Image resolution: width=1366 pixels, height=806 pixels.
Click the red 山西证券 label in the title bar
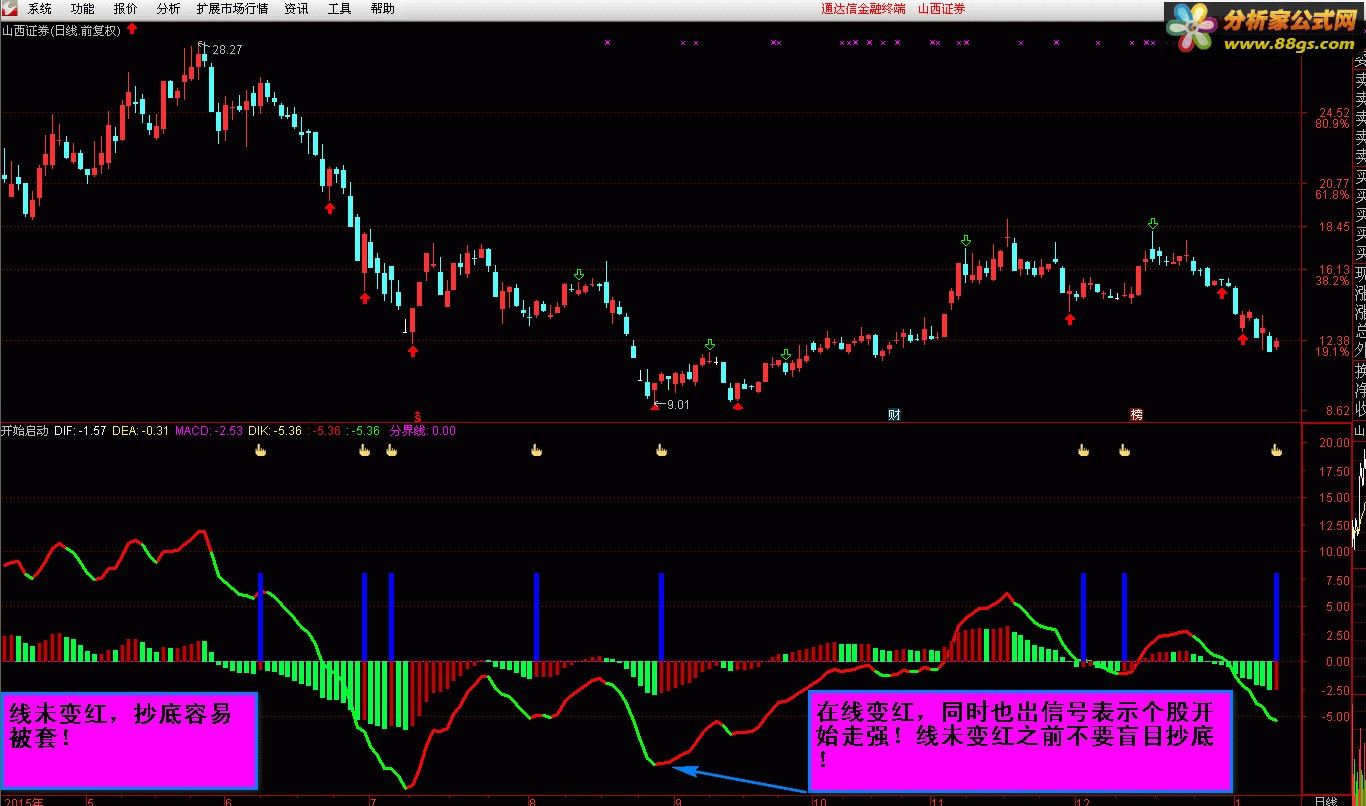tap(942, 9)
